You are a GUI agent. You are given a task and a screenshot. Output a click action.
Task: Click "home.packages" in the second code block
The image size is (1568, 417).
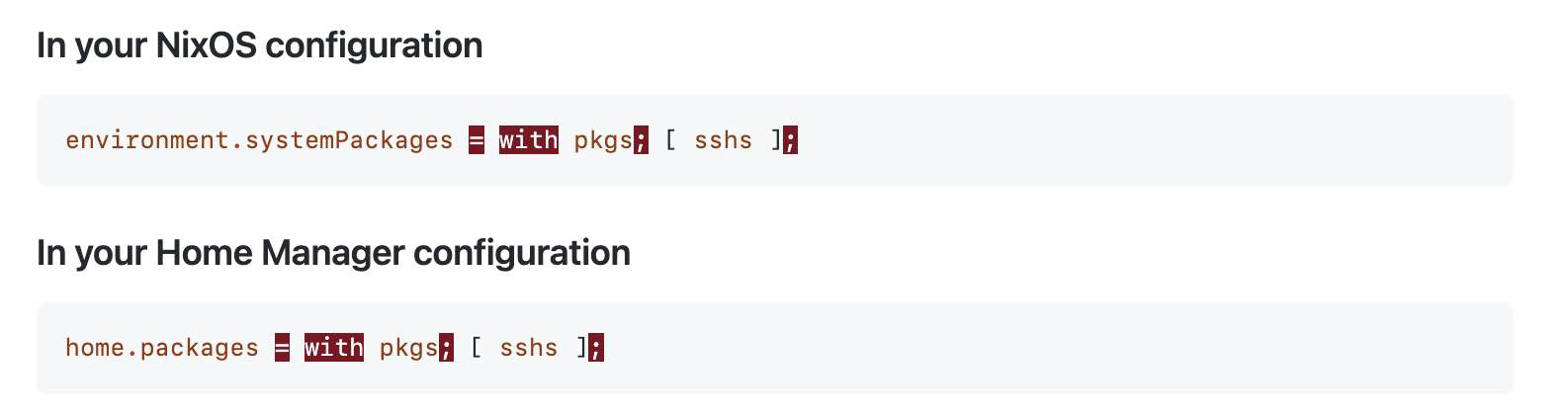tap(162, 348)
